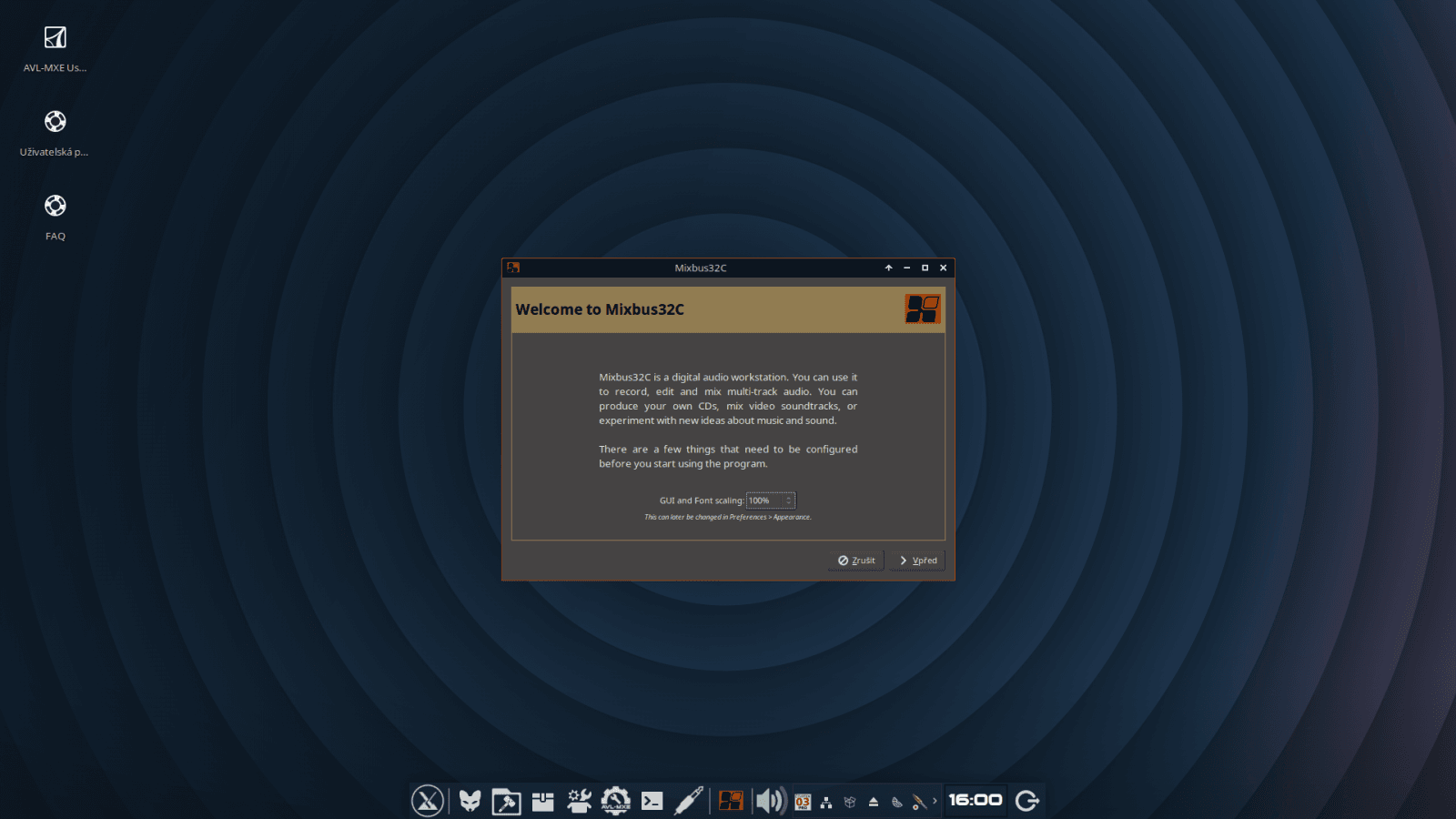Expand the hidden tray icons chevron
1456x819 pixels.
click(x=934, y=802)
